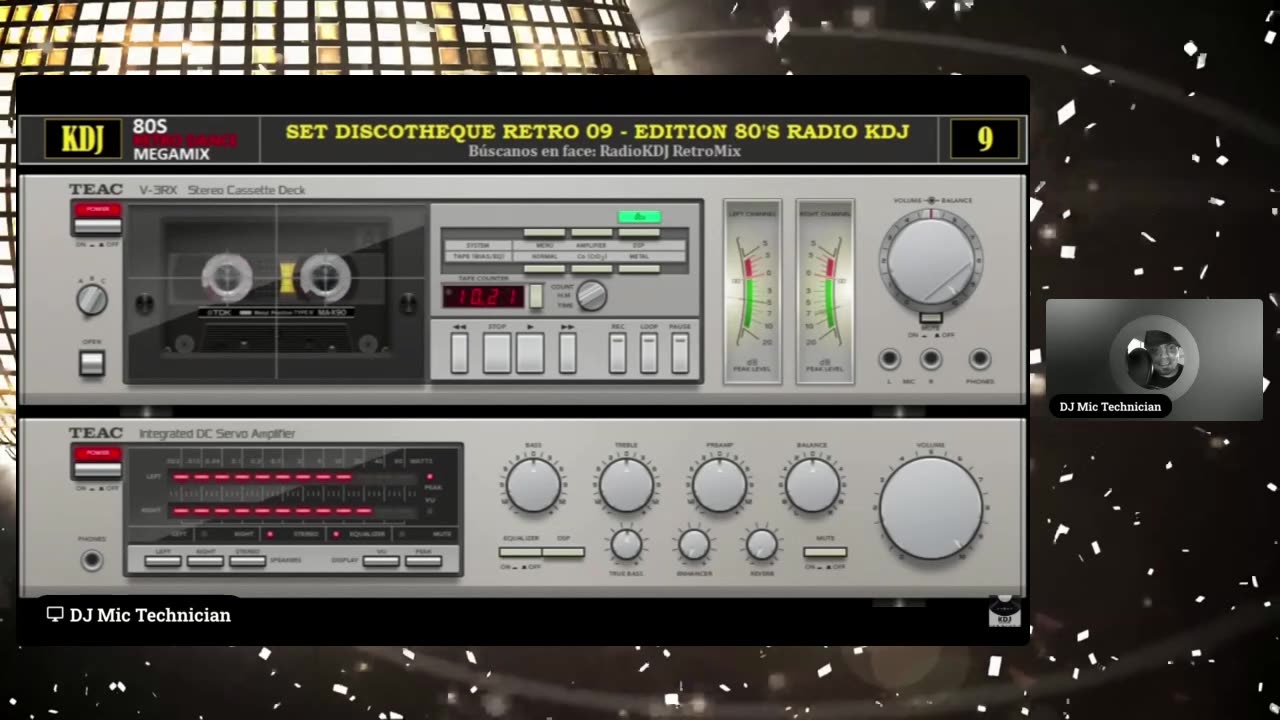Click the deck PHONES jack
1280x720 pixels.
(x=980, y=359)
